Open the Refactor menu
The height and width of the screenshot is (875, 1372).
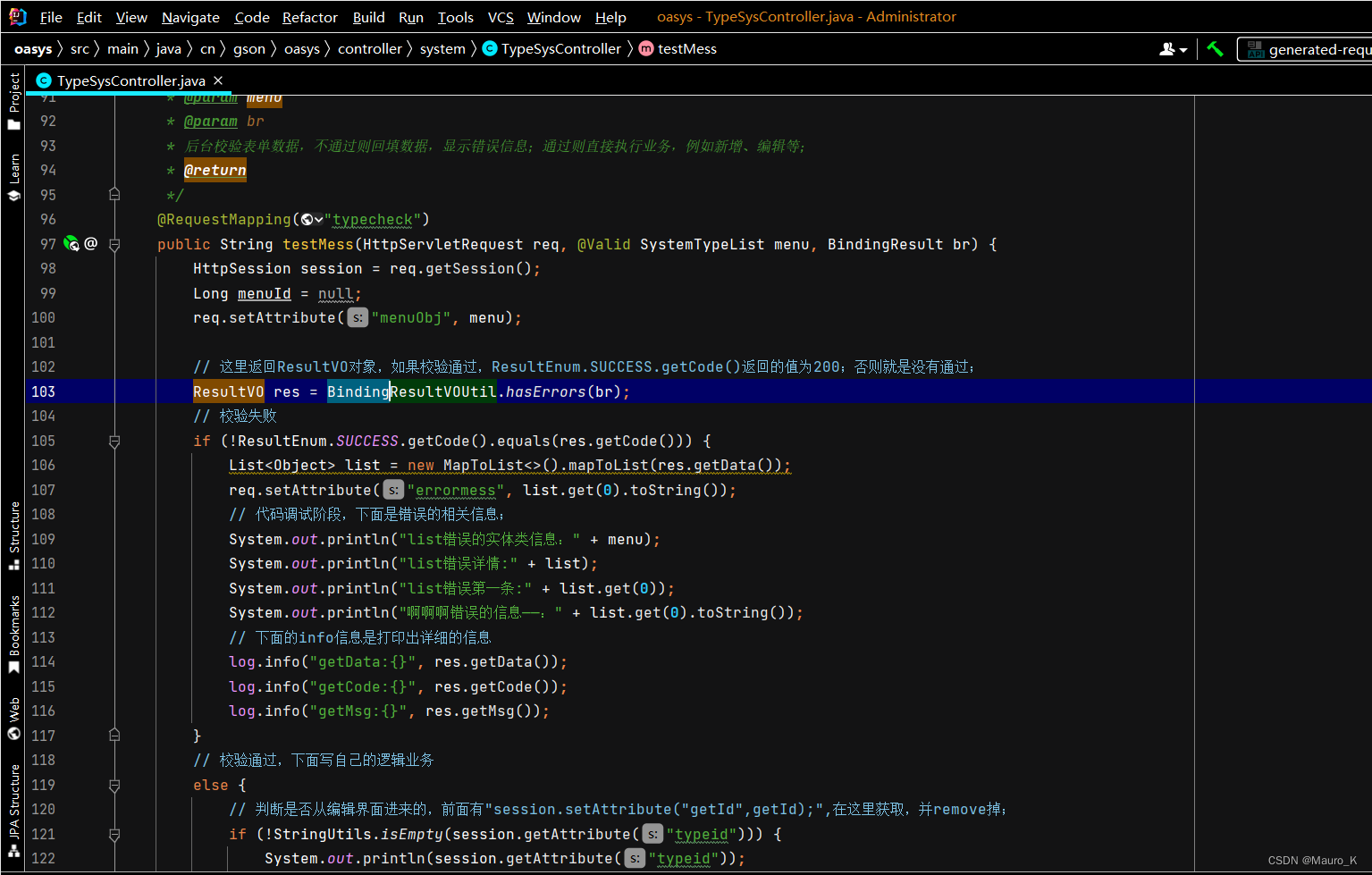point(309,16)
